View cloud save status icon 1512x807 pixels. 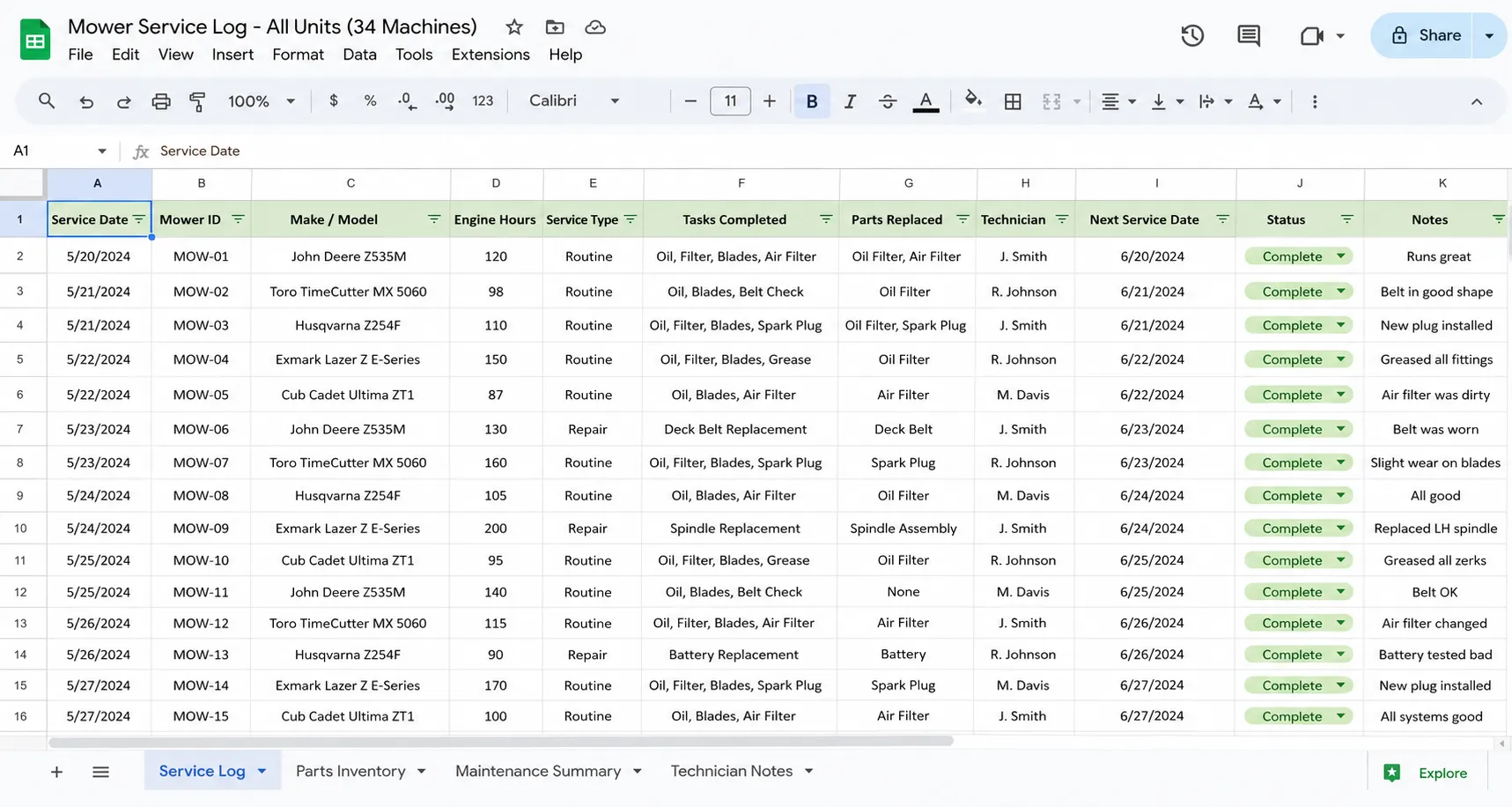point(595,27)
